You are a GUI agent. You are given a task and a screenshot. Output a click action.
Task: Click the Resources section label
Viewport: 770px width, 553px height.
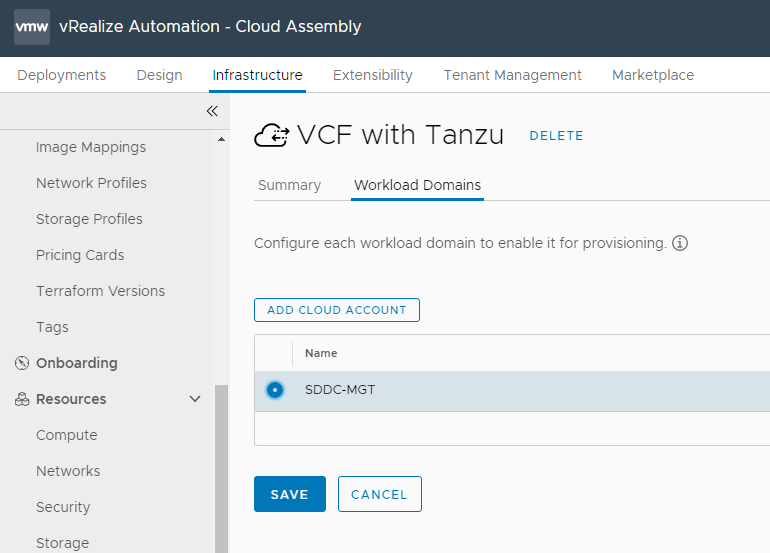tap(71, 399)
